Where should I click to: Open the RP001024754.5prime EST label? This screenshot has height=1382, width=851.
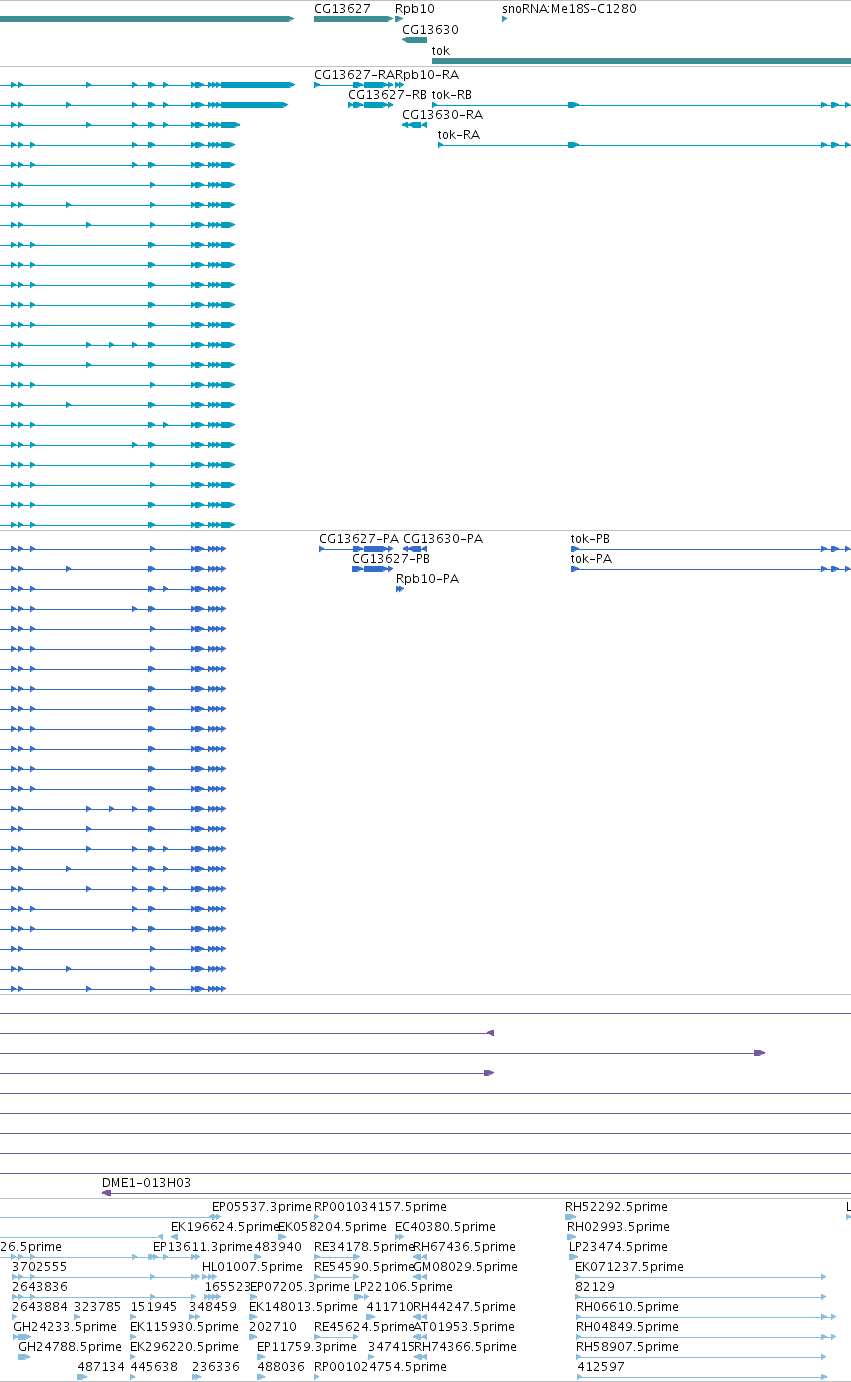380,1366
